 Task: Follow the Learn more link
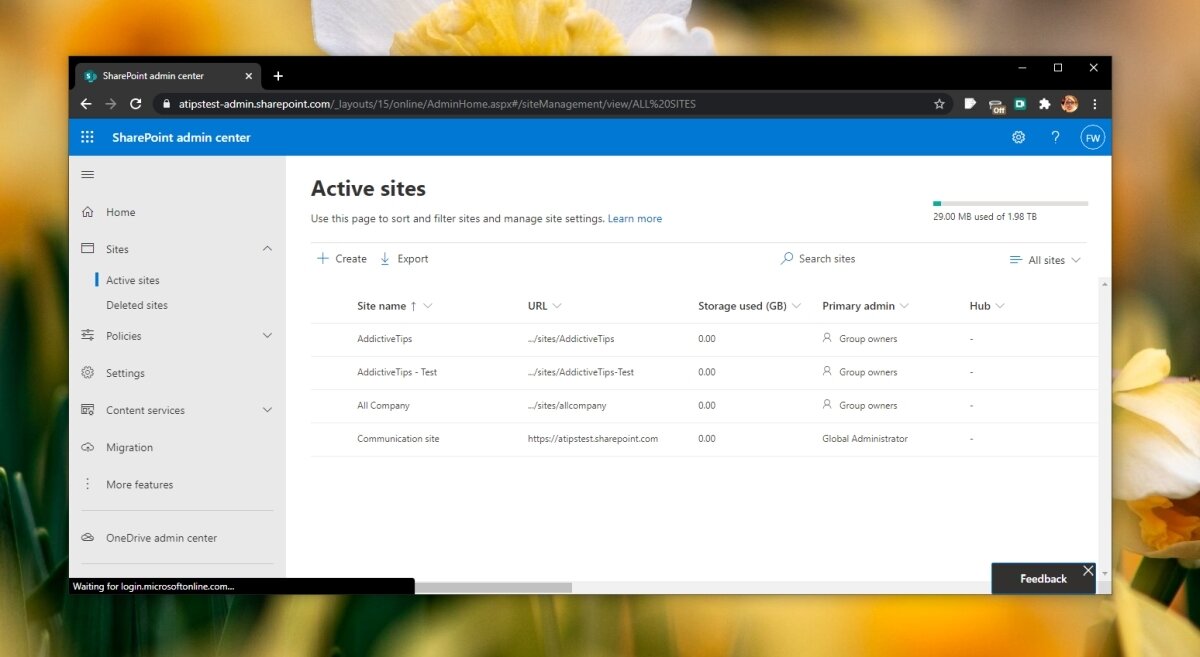tap(634, 219)
